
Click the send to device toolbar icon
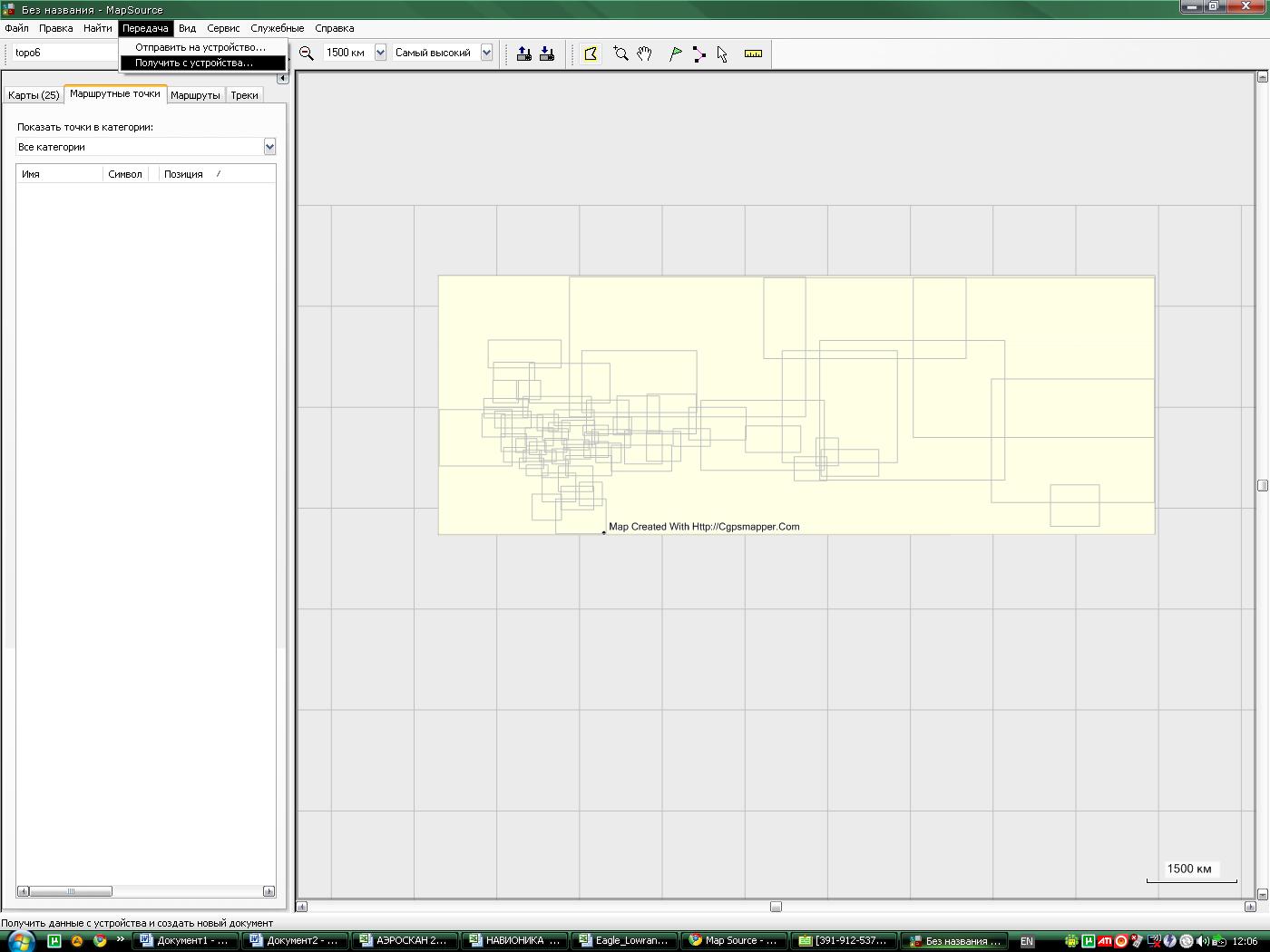point(524,53)
